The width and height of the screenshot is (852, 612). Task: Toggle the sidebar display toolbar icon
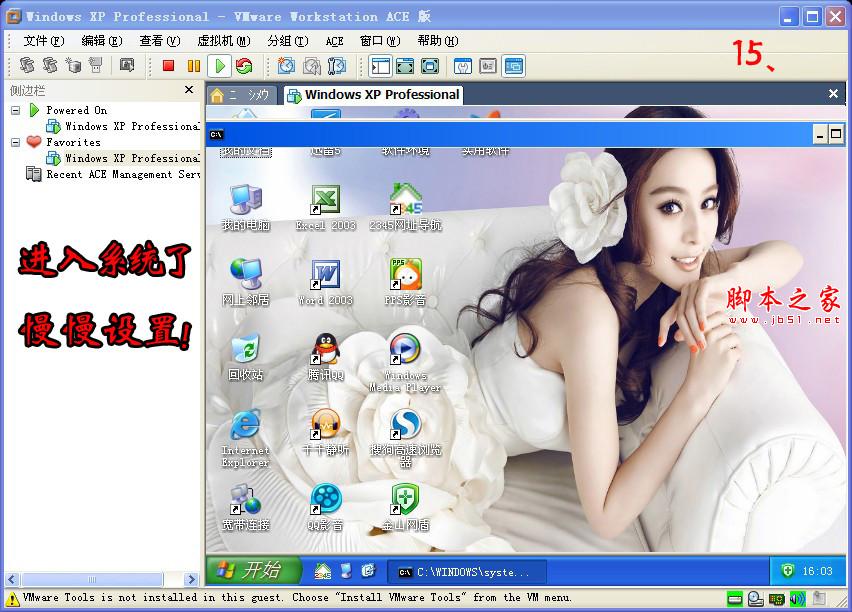[x=380, y=66]
